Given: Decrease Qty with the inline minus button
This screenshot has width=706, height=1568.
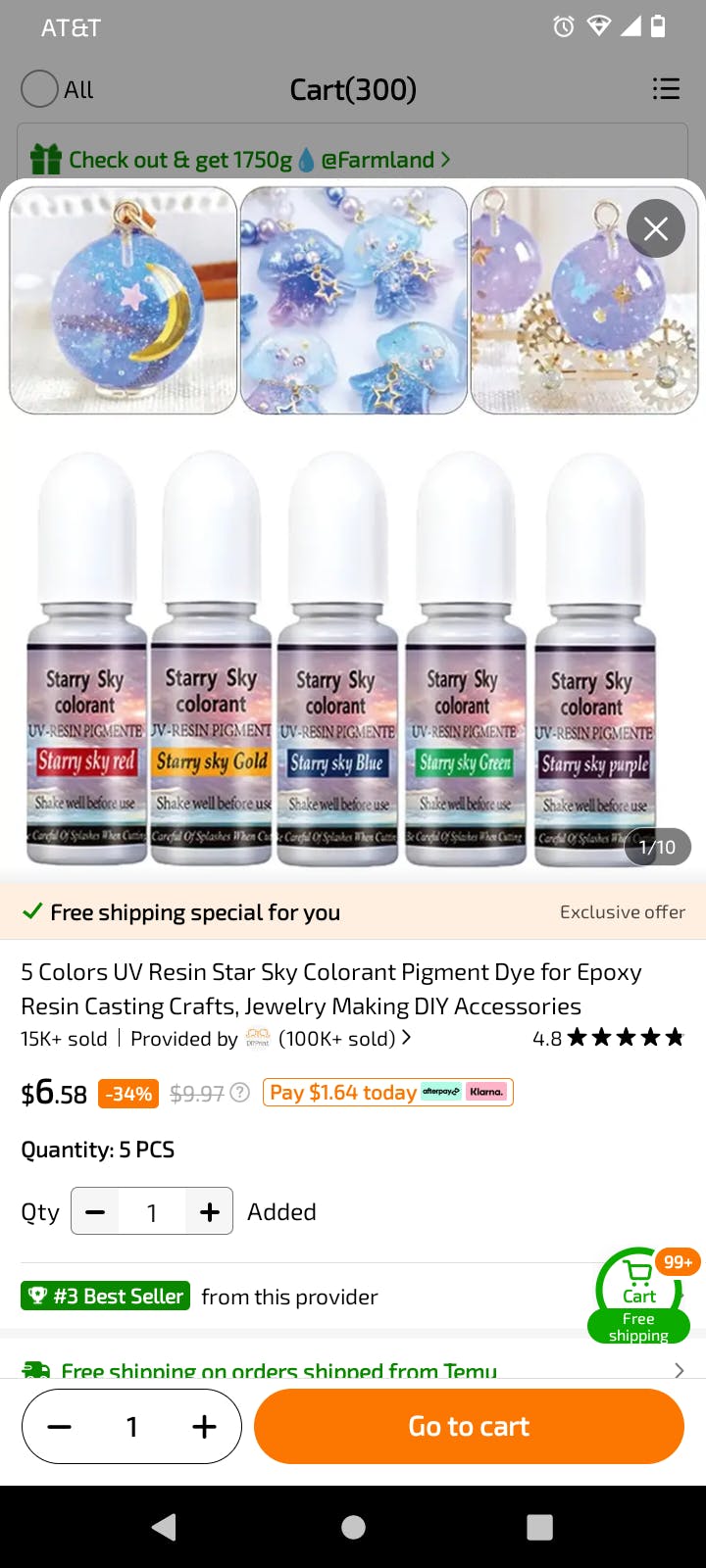Looking at the screenshot, I should point(95,1212).
